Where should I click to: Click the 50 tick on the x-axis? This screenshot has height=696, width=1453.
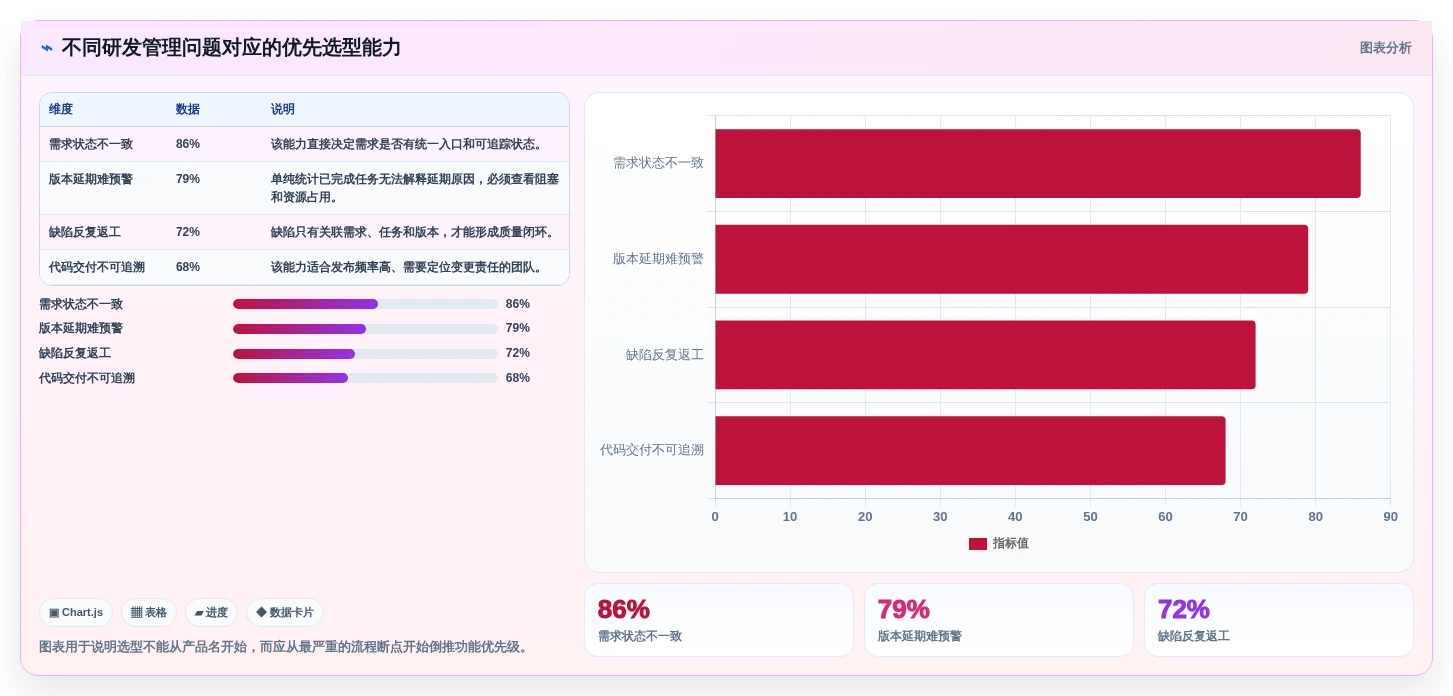click(x=1090, y=517)
